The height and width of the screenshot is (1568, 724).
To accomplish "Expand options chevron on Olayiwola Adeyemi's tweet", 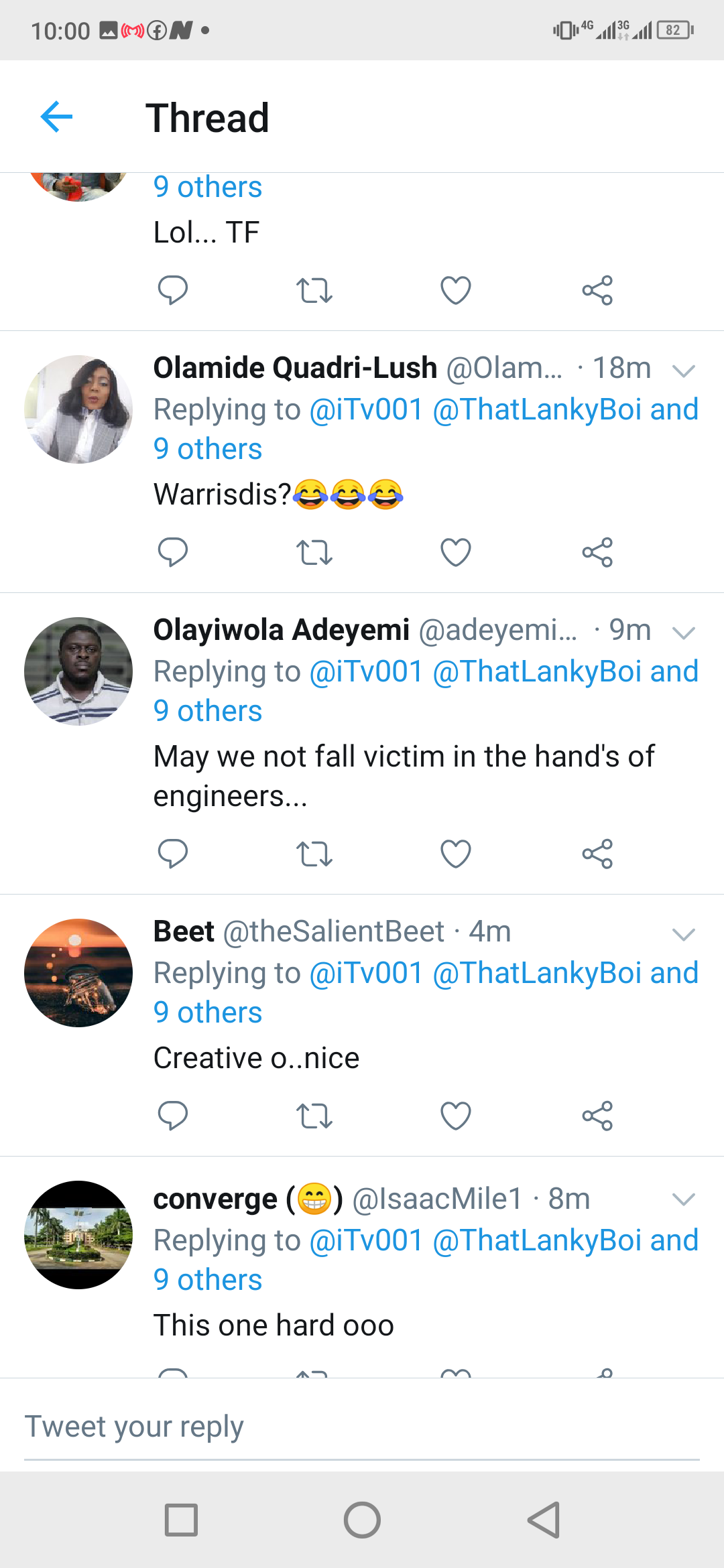I will pyautogui.click(x=683, y=633).
